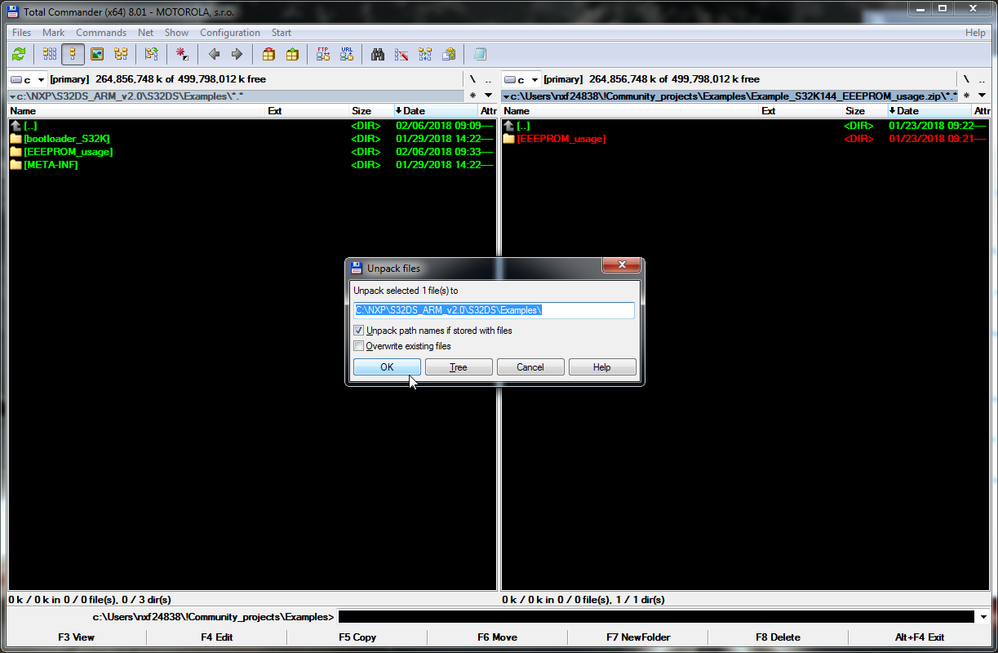Click F7 NewFolder function button
The image size is (998, 653).
tap(638, 637)
